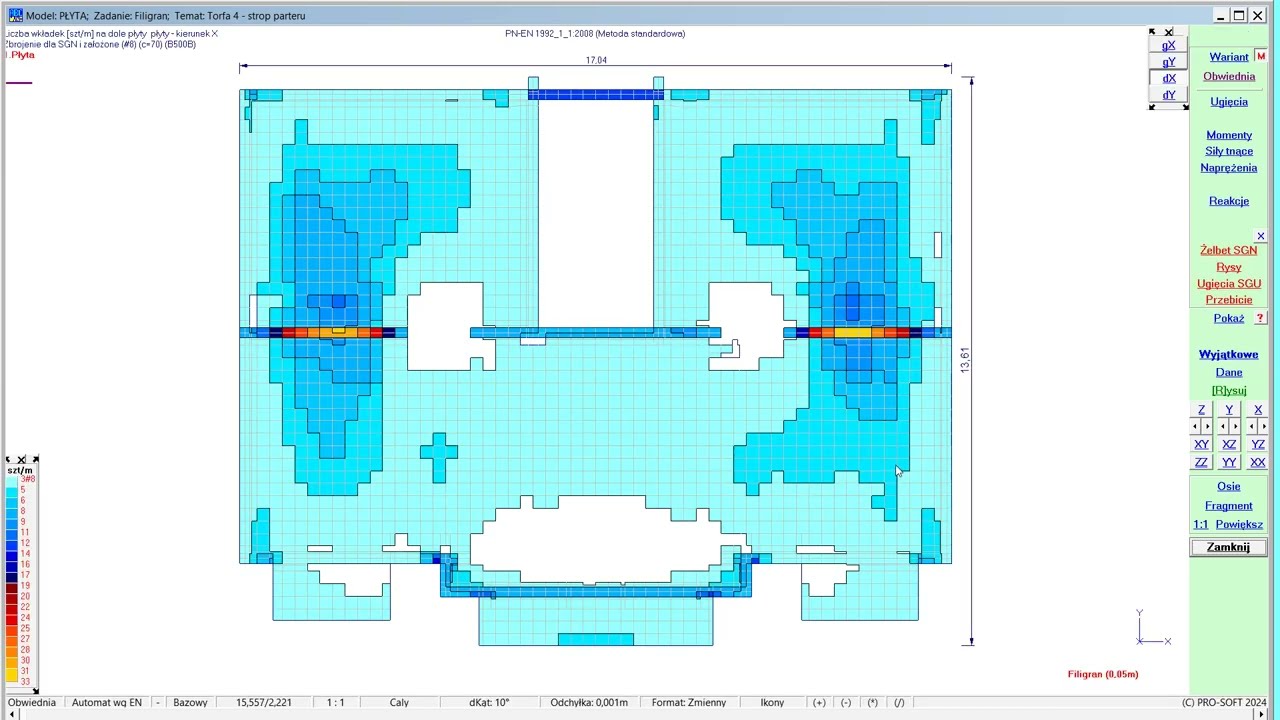Select the gX reinforcement direction button
This screenshot has width=1280, height=720.
[x=1168, y=45]
